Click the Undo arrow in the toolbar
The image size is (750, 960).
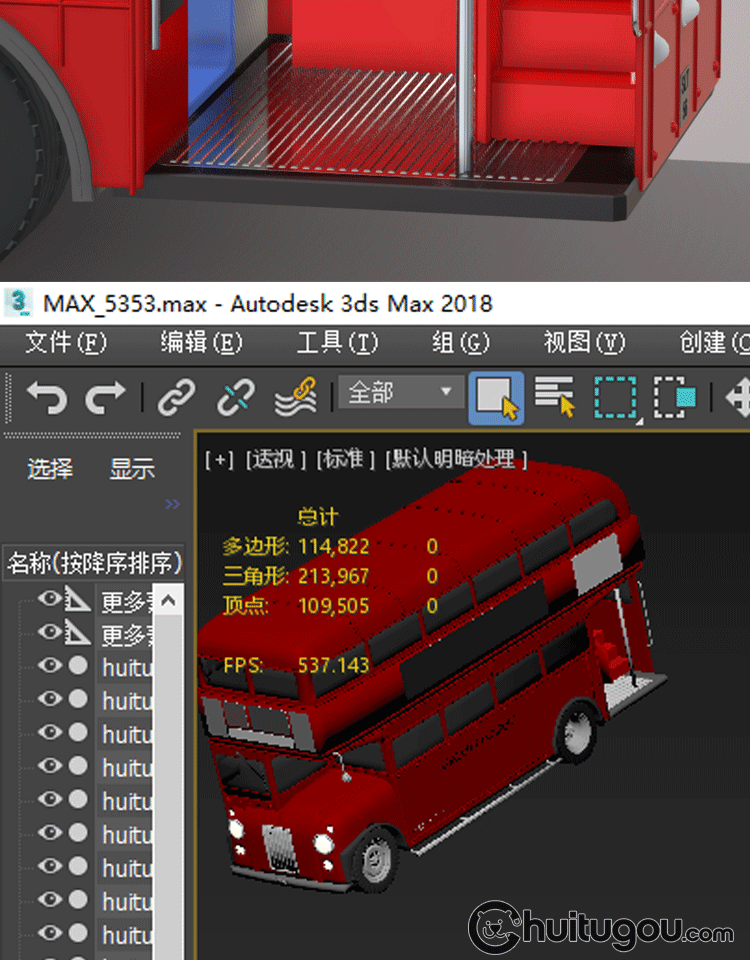[47, 397]
